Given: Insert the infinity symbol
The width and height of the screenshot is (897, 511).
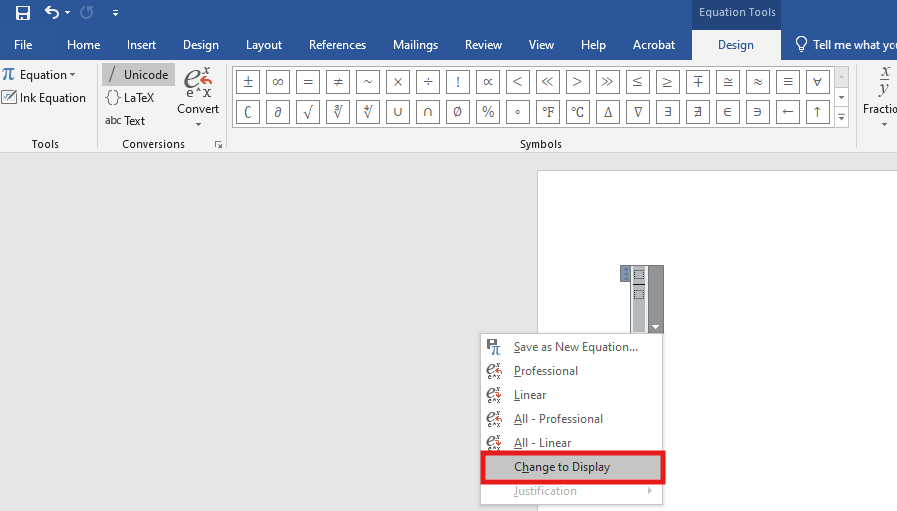Looking at the screenshot, I should tap(278, 82).
